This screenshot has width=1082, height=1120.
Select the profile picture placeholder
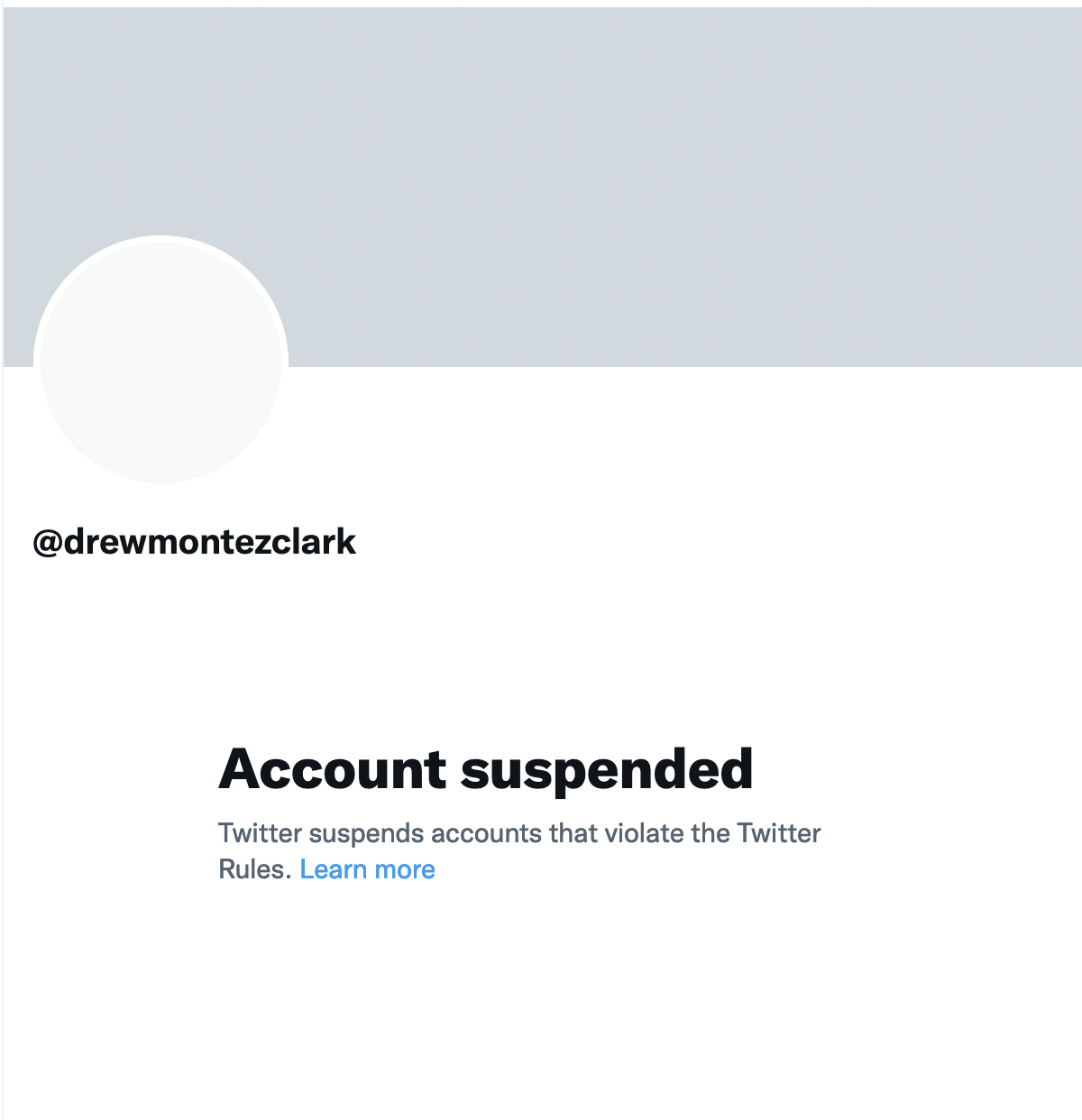pos(160,361)
